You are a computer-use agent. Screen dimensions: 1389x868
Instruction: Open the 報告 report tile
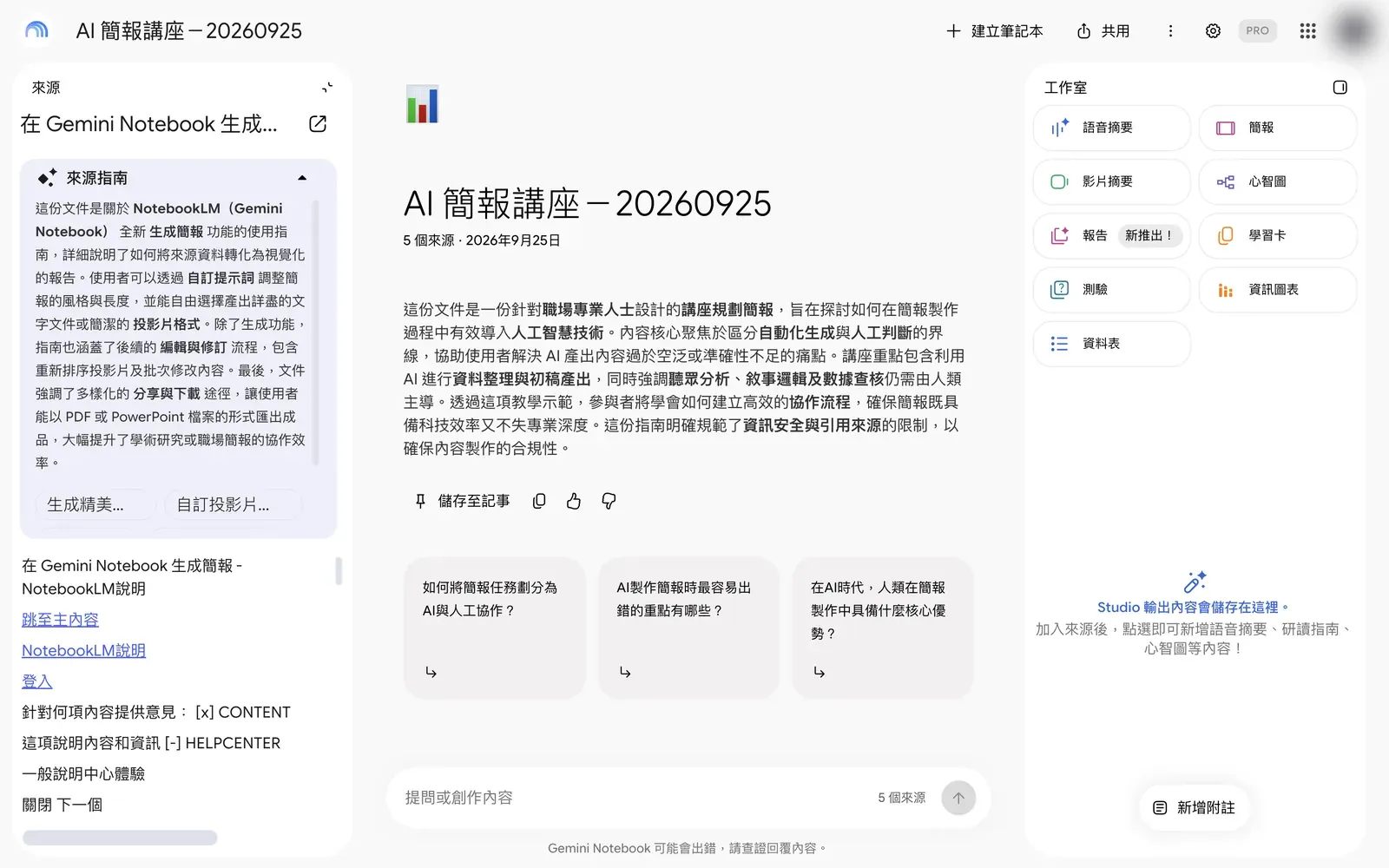pos(1112,236)
